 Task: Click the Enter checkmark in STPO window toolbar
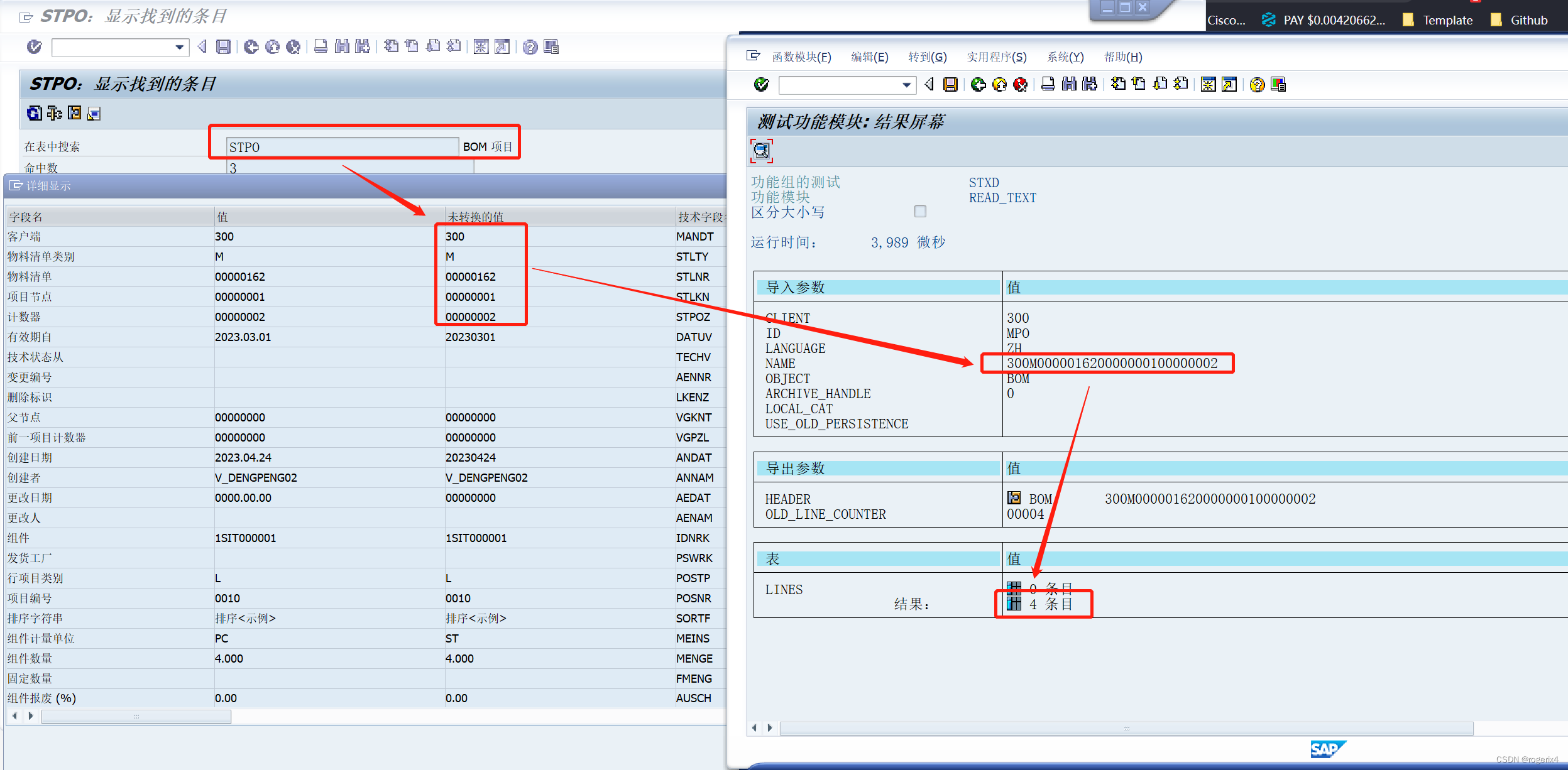coord(35,46)
